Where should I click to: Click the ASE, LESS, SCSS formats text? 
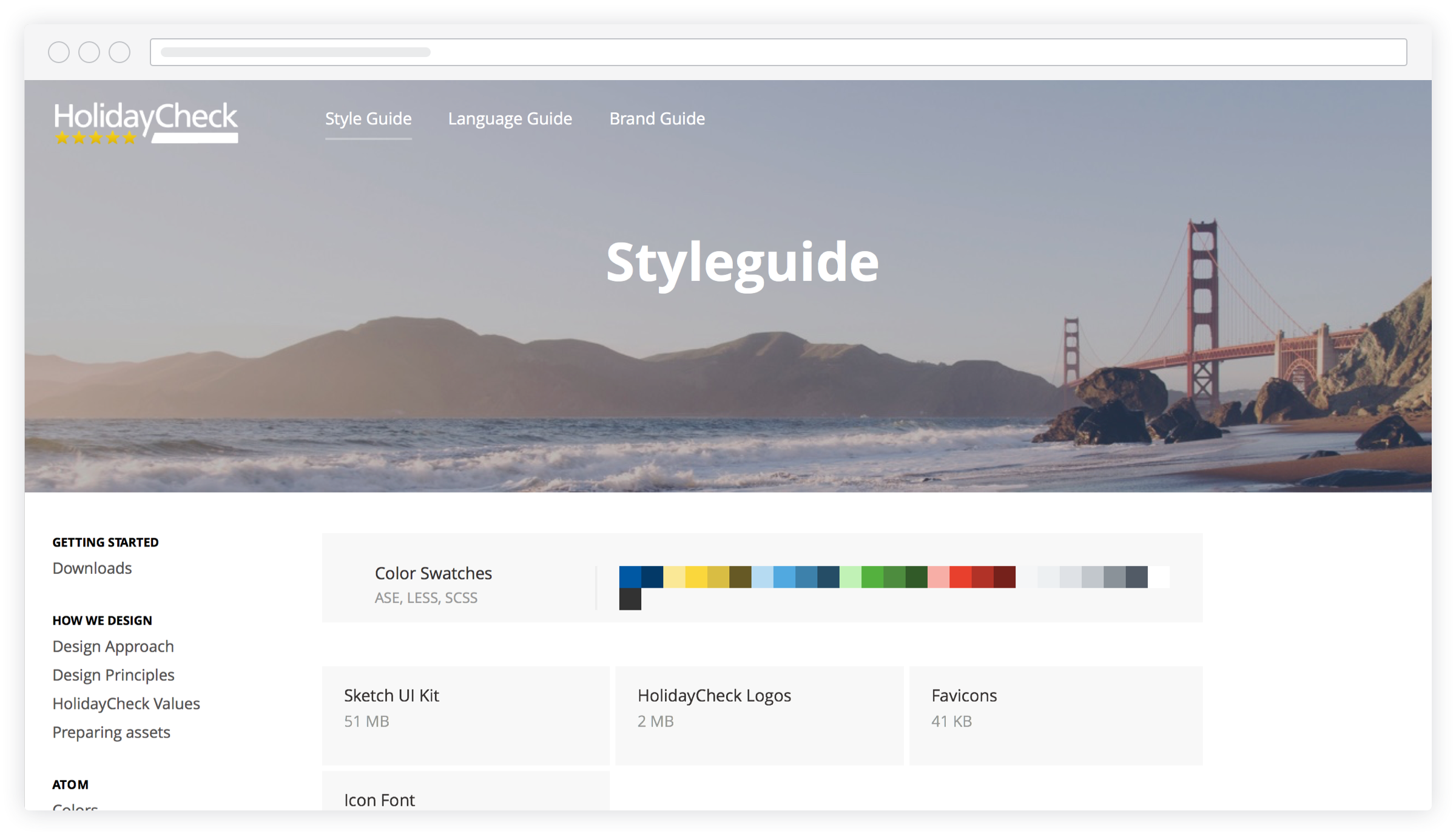tap(426, 598)
